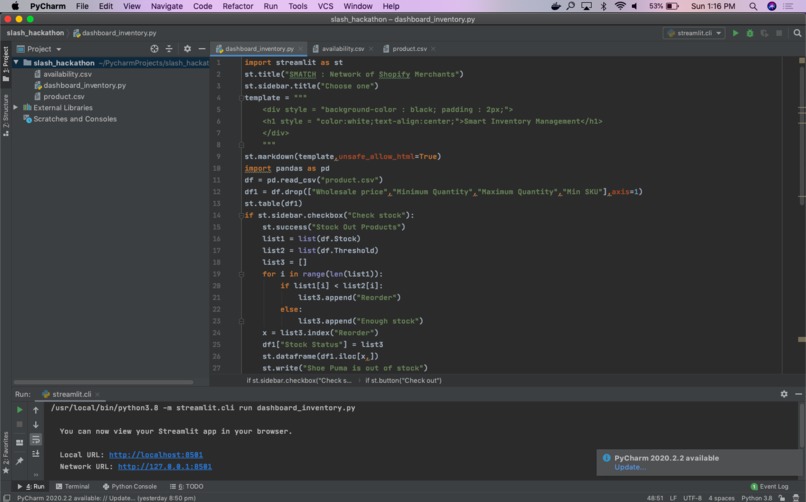The height and width of the screenshot is (502, 806).
Task: Open the Event Log
Action: (x=770, y=487)
